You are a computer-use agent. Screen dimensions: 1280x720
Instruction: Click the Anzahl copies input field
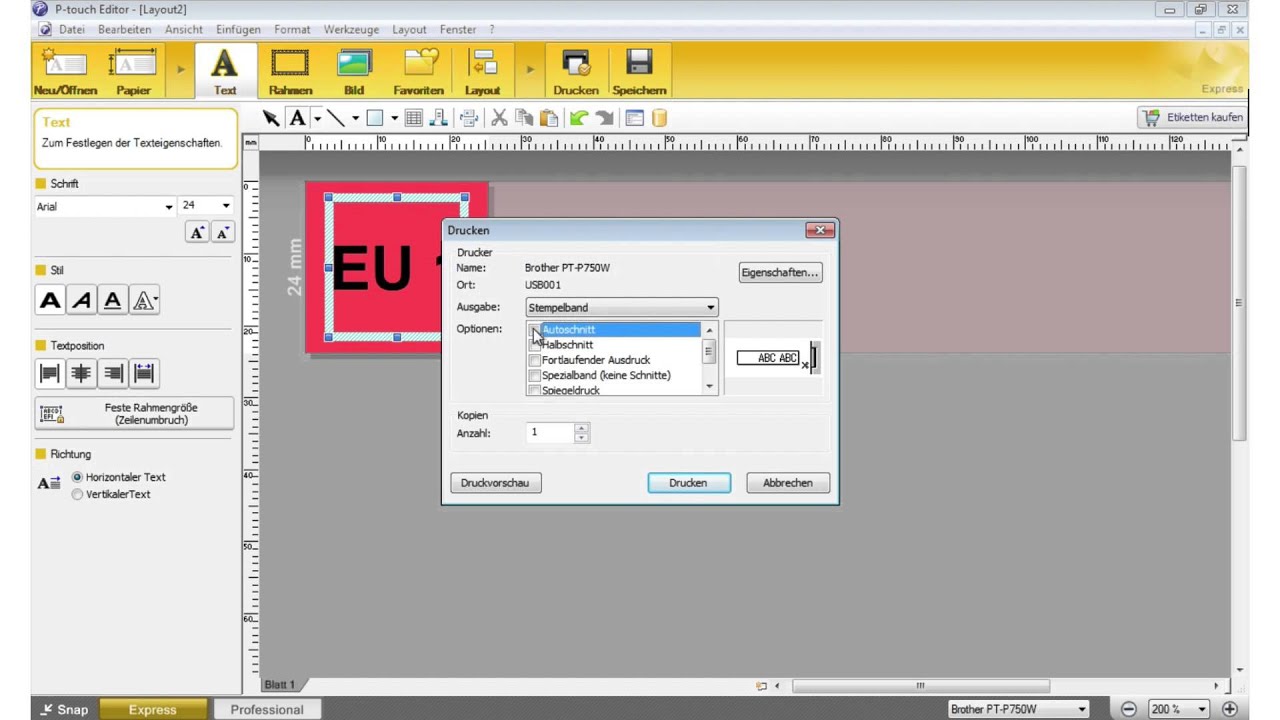(x=551, y=432)
